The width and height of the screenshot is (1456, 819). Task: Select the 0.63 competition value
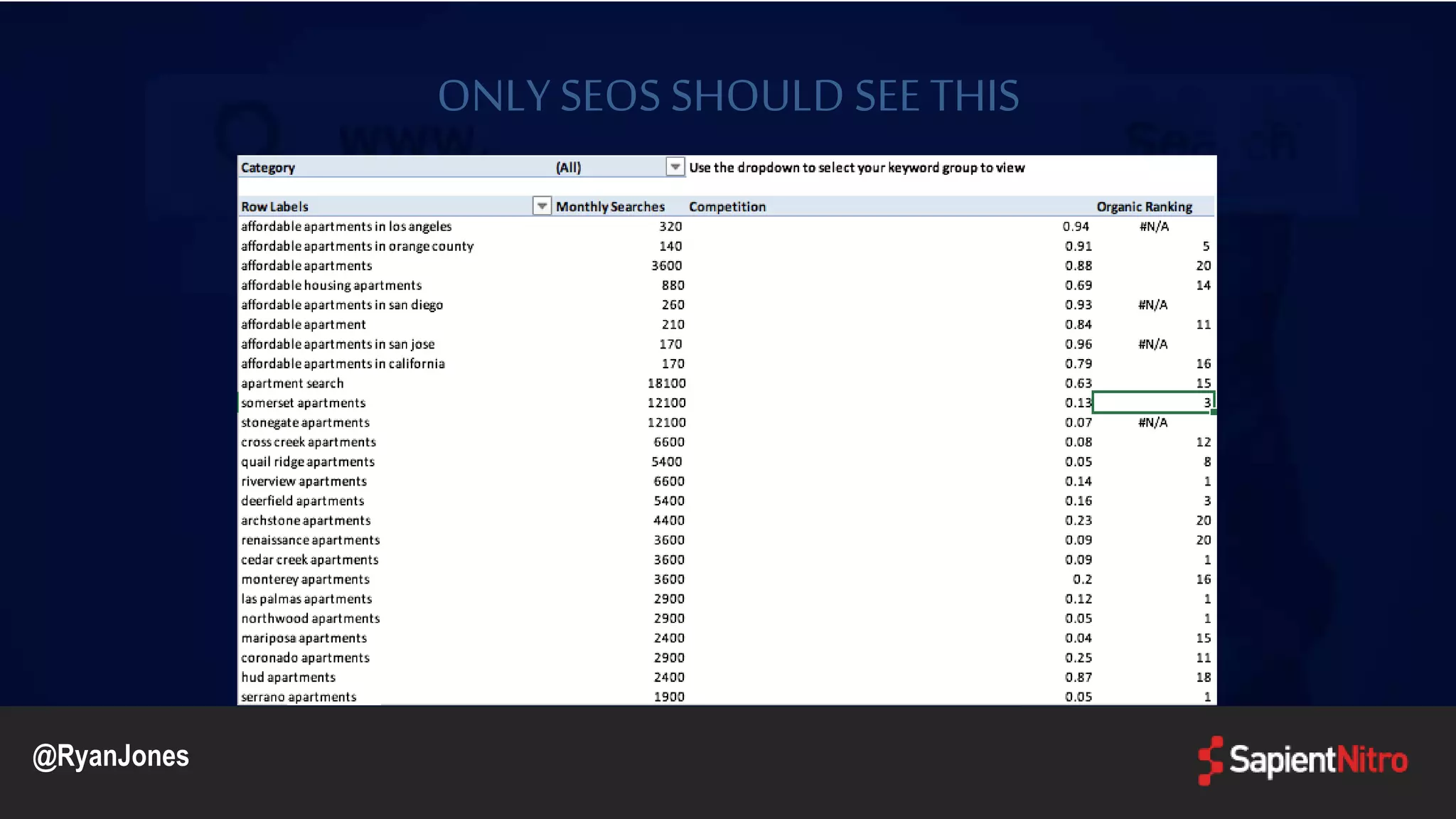(x=1078, y=383)
